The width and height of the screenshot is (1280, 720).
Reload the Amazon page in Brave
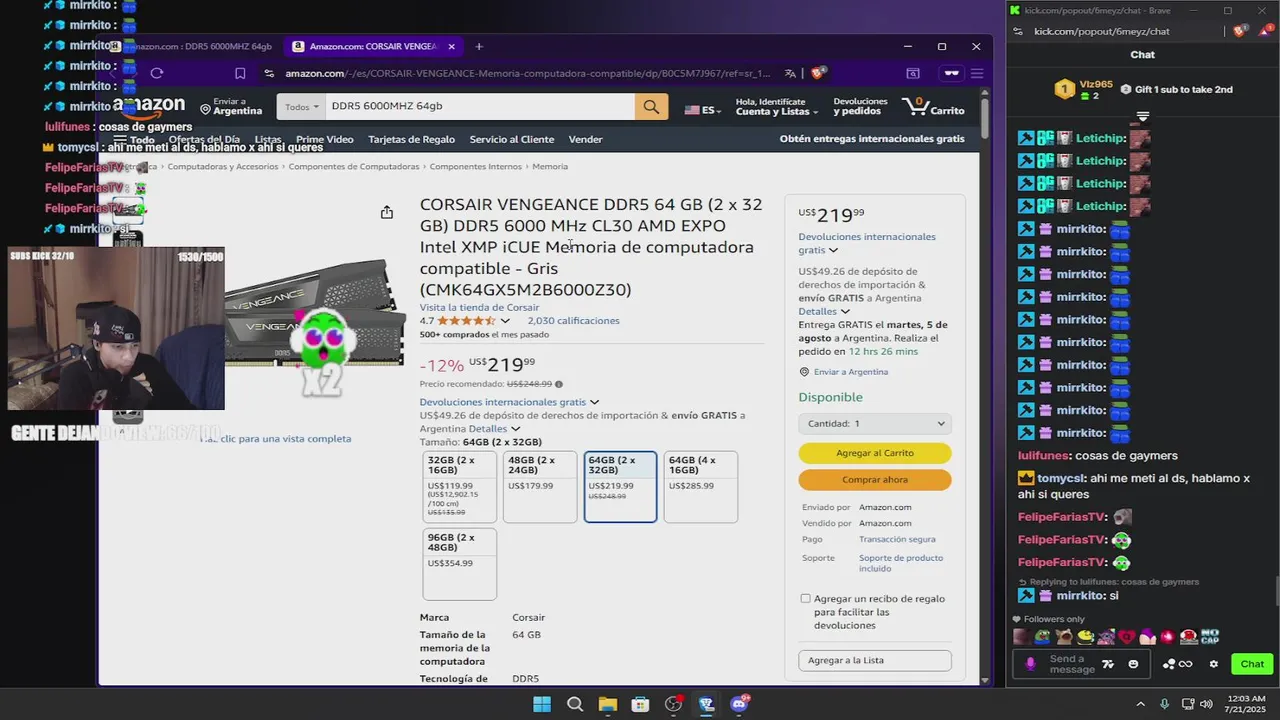156,73
